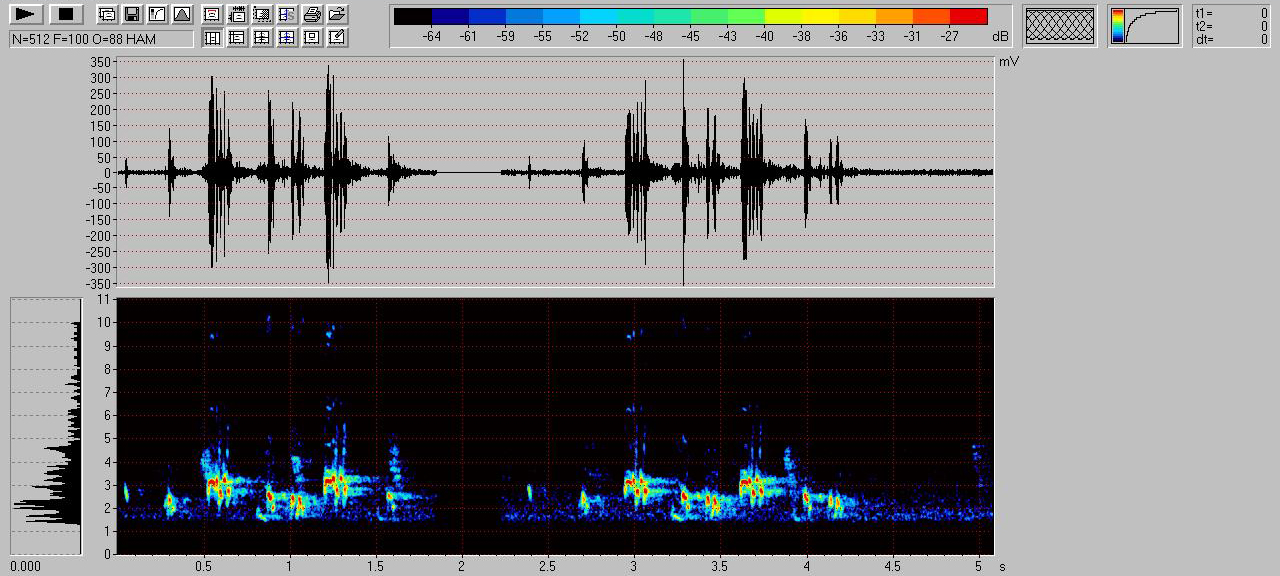This screenshot has width=1280, height=576.
Task: Click the overlapping windows copy icon
Action: coord(107,14)
